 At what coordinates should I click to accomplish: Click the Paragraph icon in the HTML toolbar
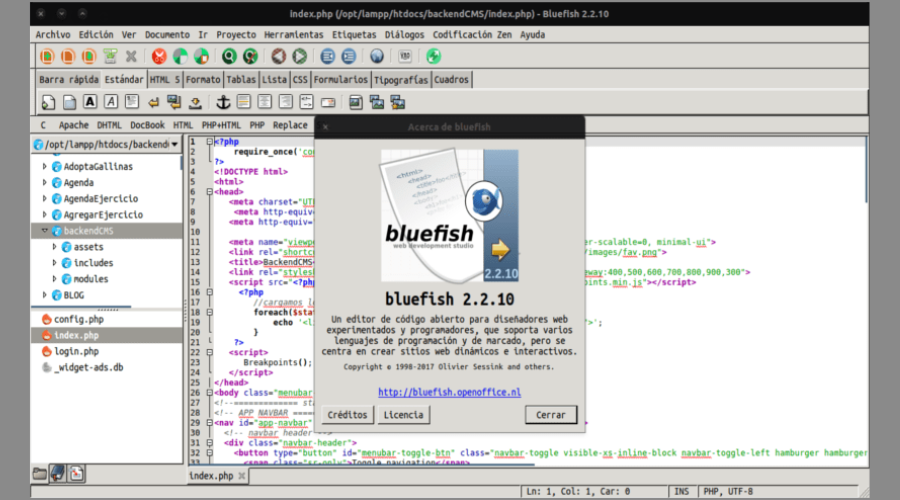pyautogui.click(x=131, y=102)
